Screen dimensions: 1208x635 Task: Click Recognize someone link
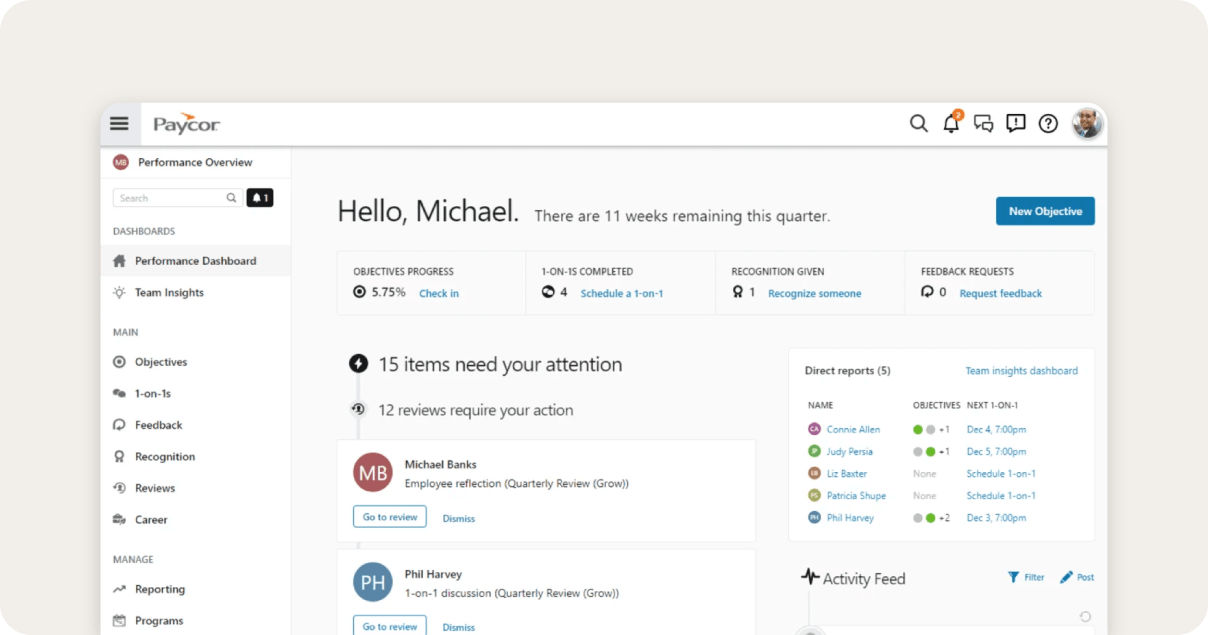[x=814, y=294]
